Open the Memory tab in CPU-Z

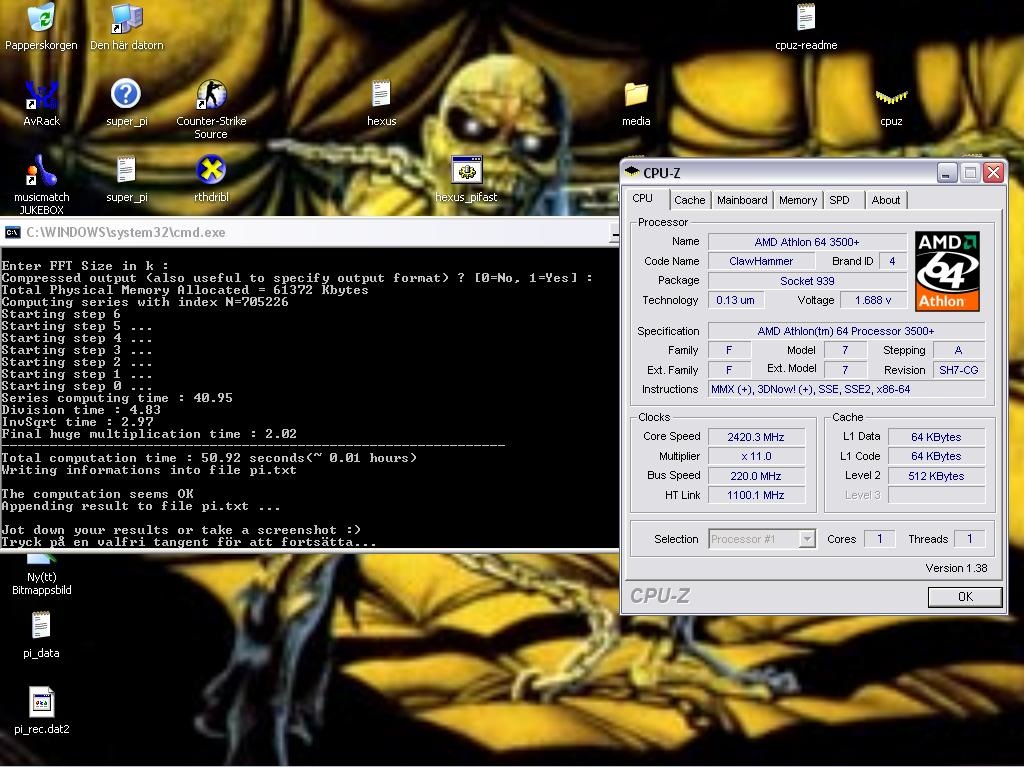[798, 200]
